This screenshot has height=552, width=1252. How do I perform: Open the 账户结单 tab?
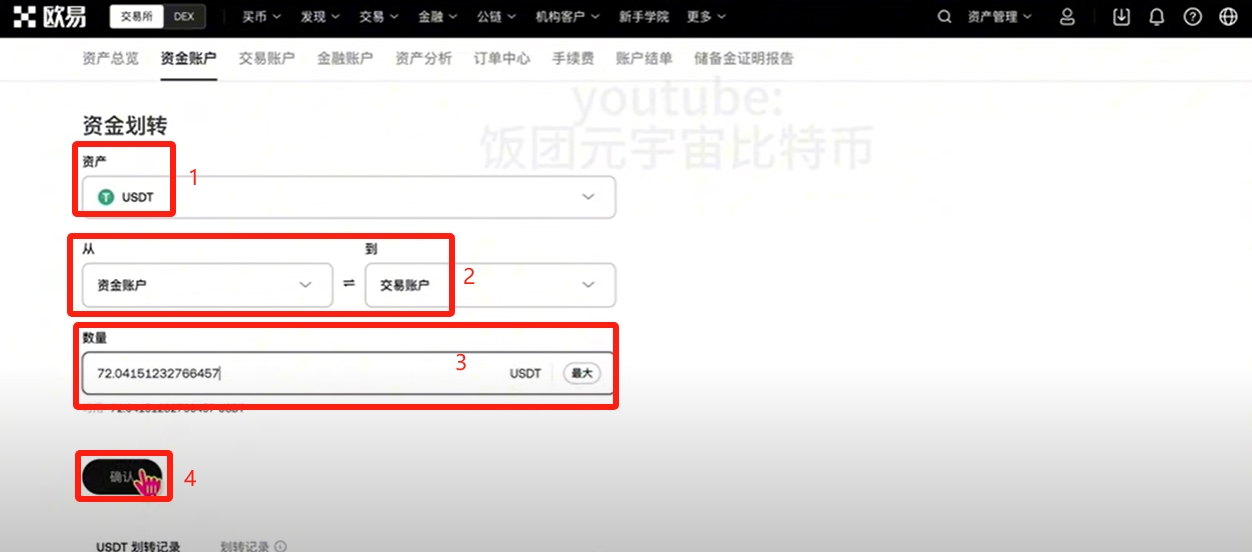click(x=644, y=58)
